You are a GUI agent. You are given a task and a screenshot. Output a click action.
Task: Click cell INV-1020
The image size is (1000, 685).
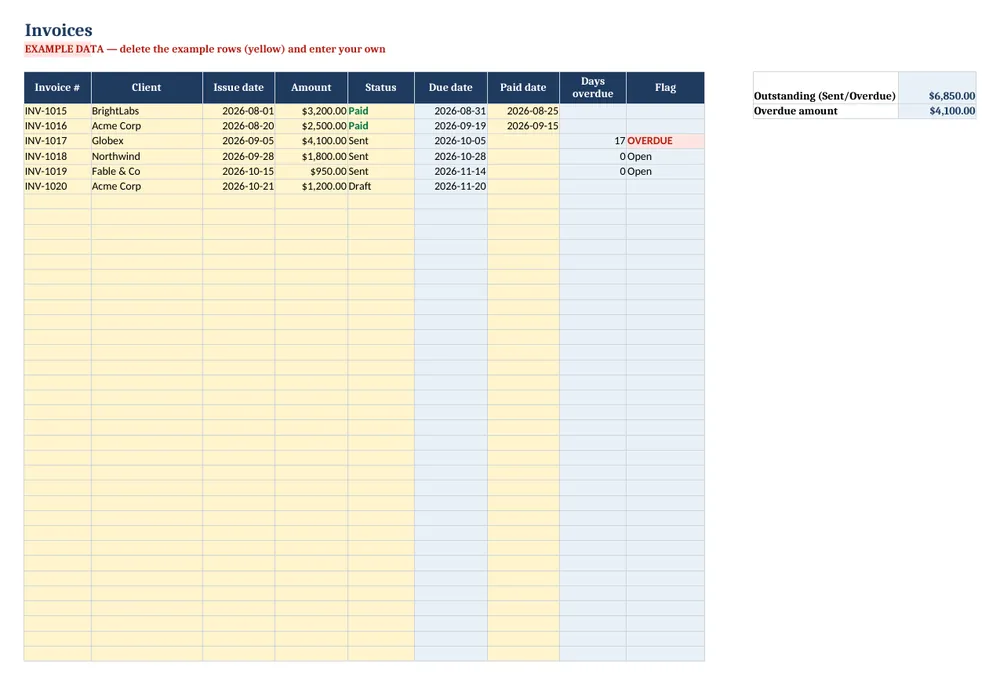(x=57, y=186)
